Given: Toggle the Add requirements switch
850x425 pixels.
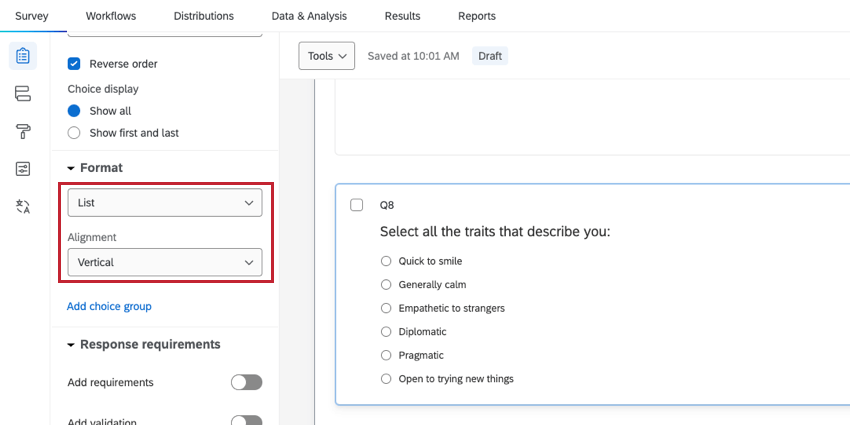Looking at the screenshot, I should (246, 382).
